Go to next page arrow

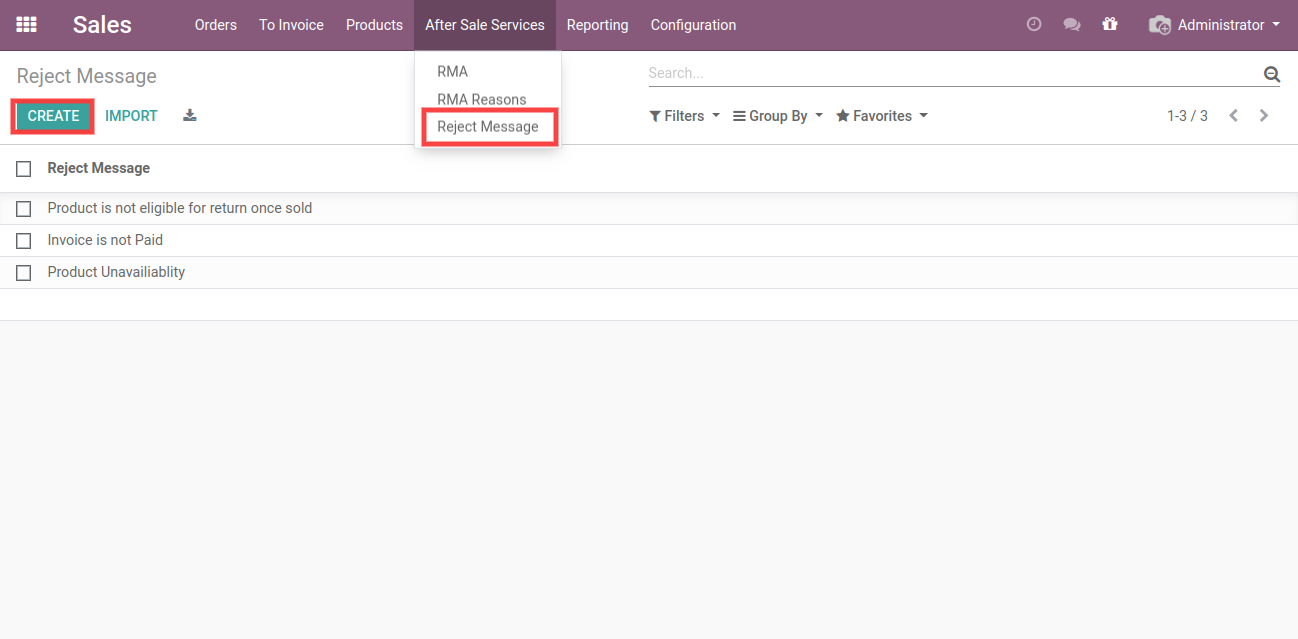1264,116
